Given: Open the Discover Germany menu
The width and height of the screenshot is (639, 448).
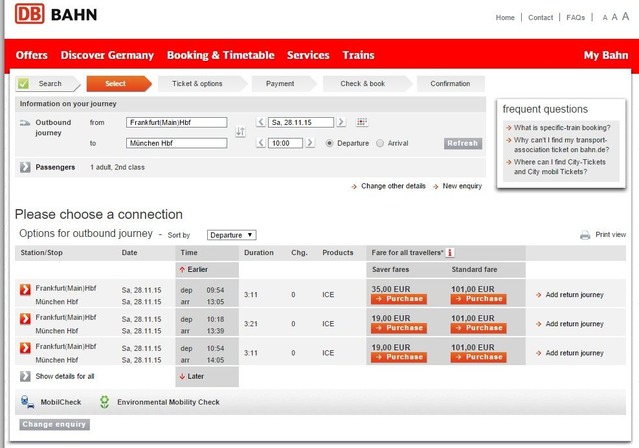Looking at the screenshot, I should (107, 55).
